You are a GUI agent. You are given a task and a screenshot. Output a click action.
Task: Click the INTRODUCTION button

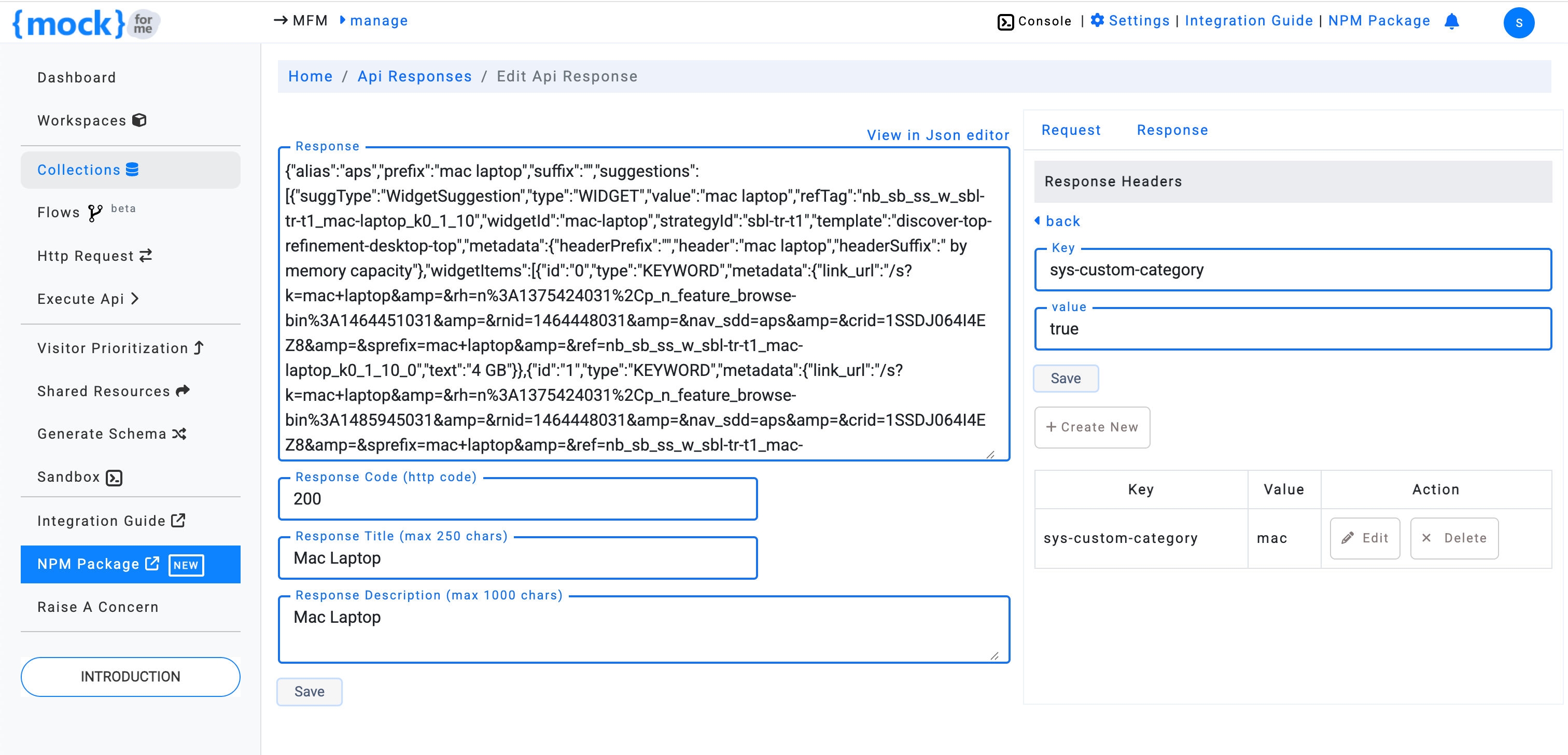(x=130, y=677)
